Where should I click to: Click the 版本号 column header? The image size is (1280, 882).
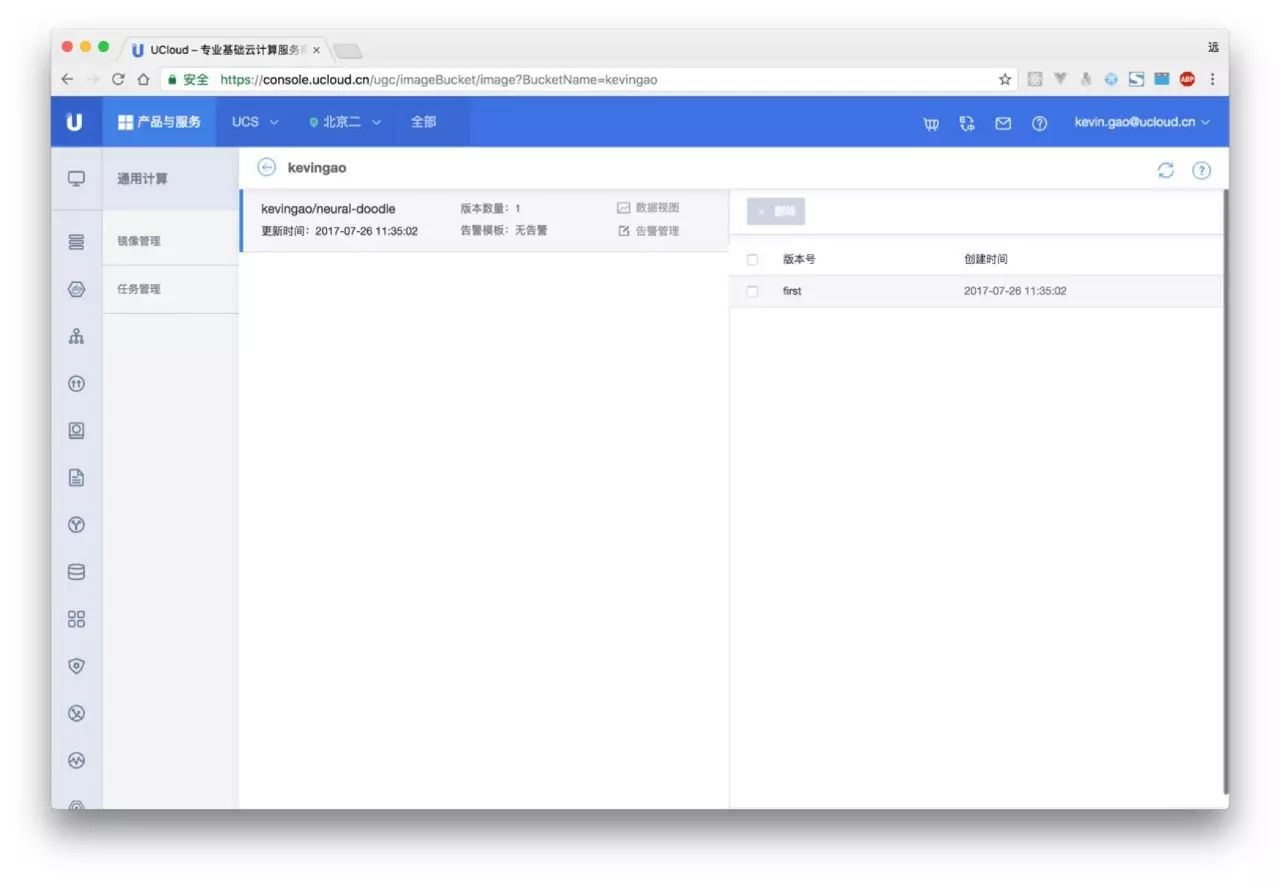[799, 259]
